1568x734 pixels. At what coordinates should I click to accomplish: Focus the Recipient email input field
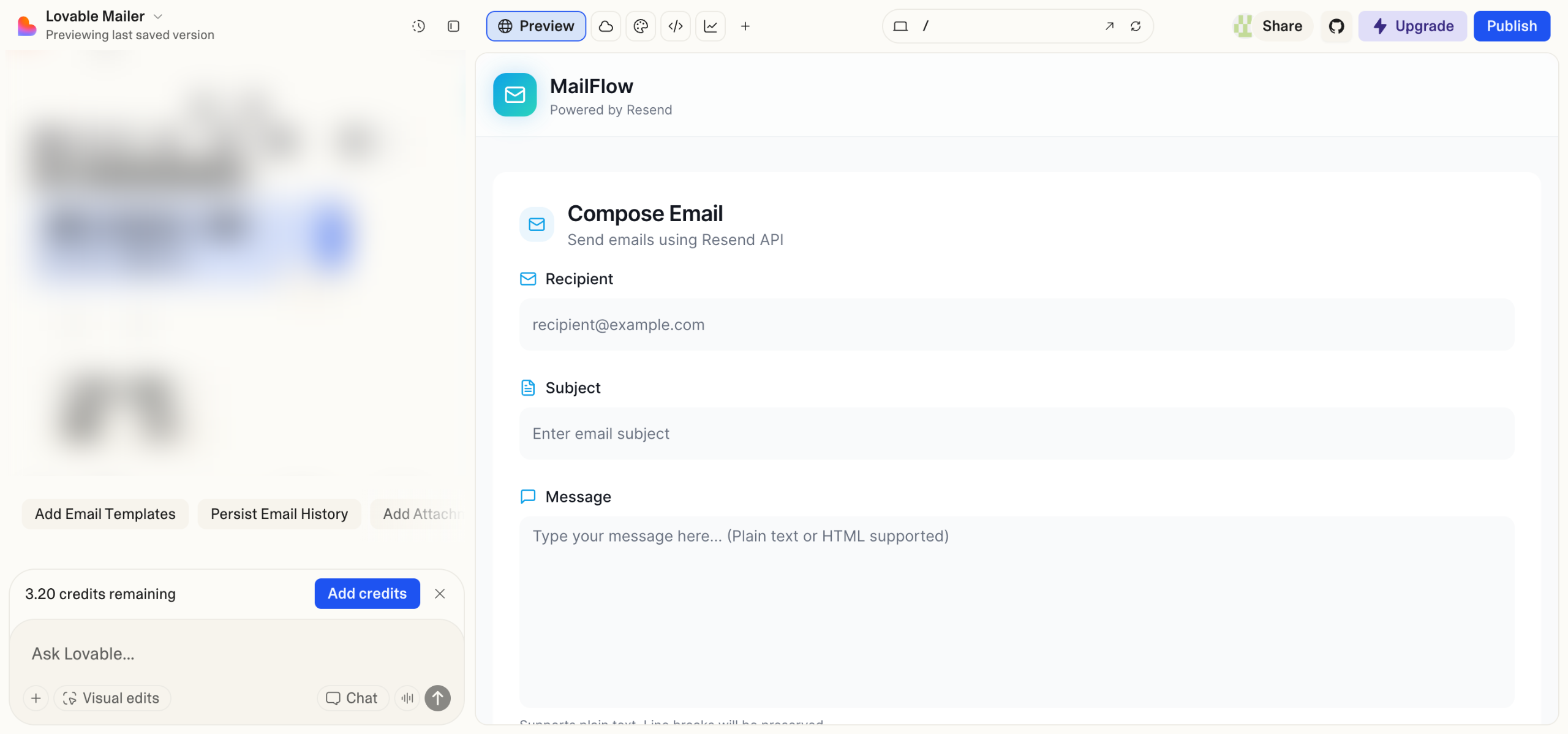tap(1017, 325)
